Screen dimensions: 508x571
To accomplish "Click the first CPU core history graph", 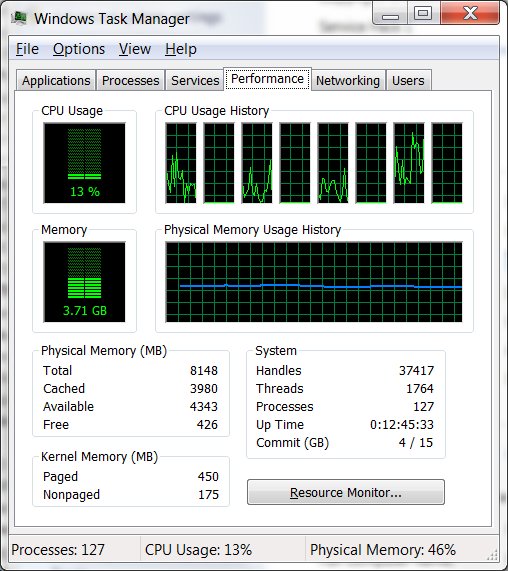I will [x=181, y=163].
